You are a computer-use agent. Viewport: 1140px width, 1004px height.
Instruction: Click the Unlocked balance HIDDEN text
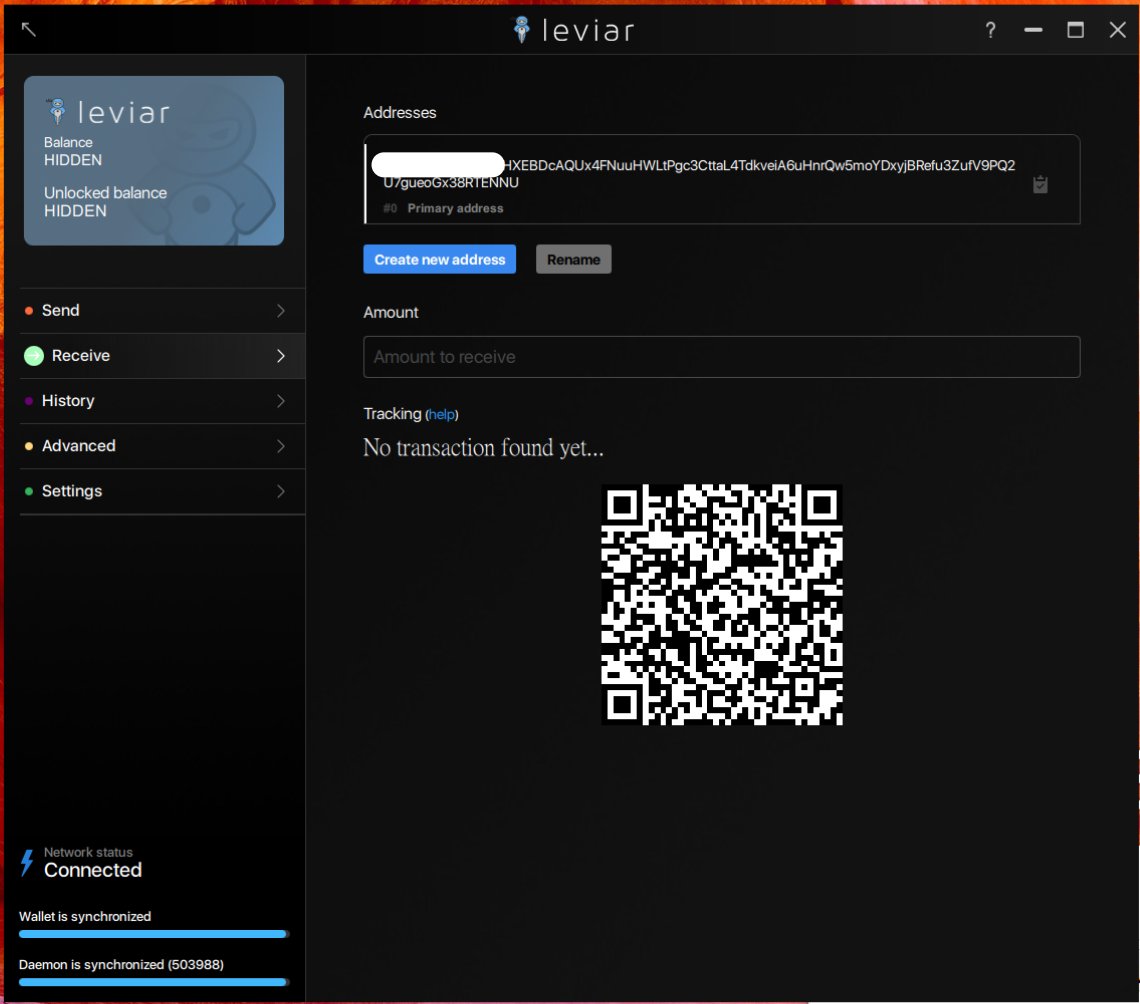click(x=105, y=202)
